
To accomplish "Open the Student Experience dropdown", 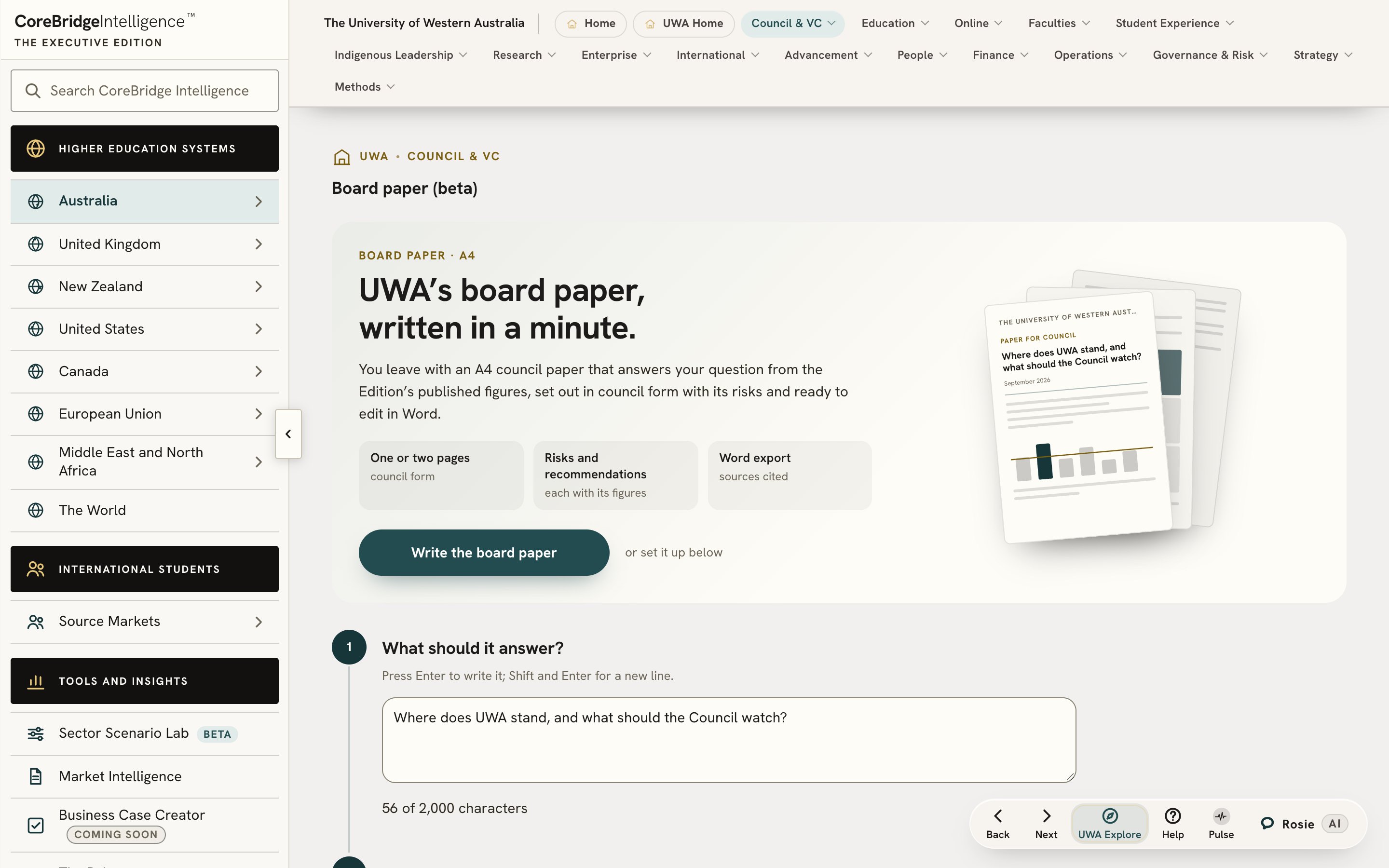I will tap(1174, 24).
